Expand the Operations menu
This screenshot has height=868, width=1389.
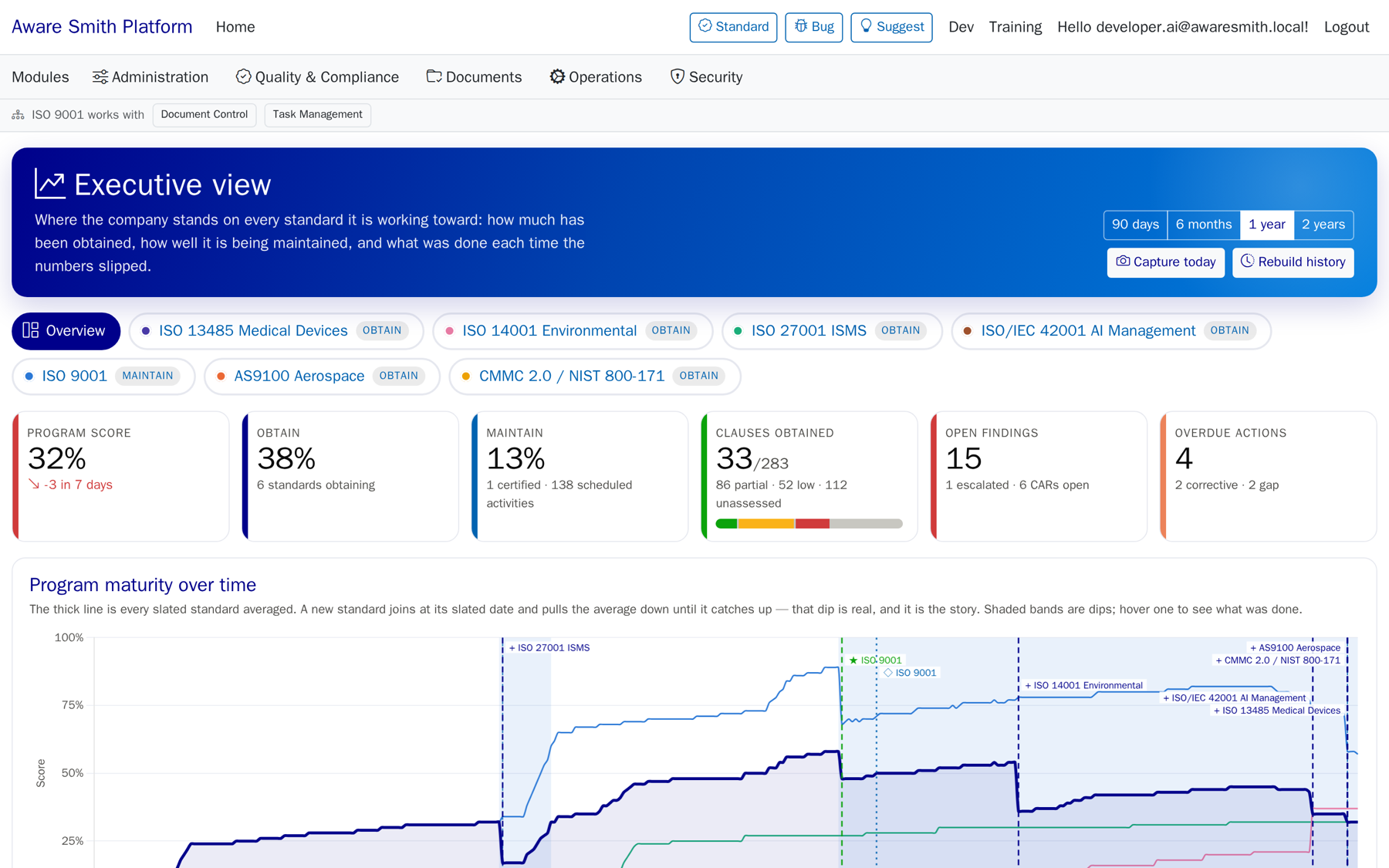click(x=596, y=77)
